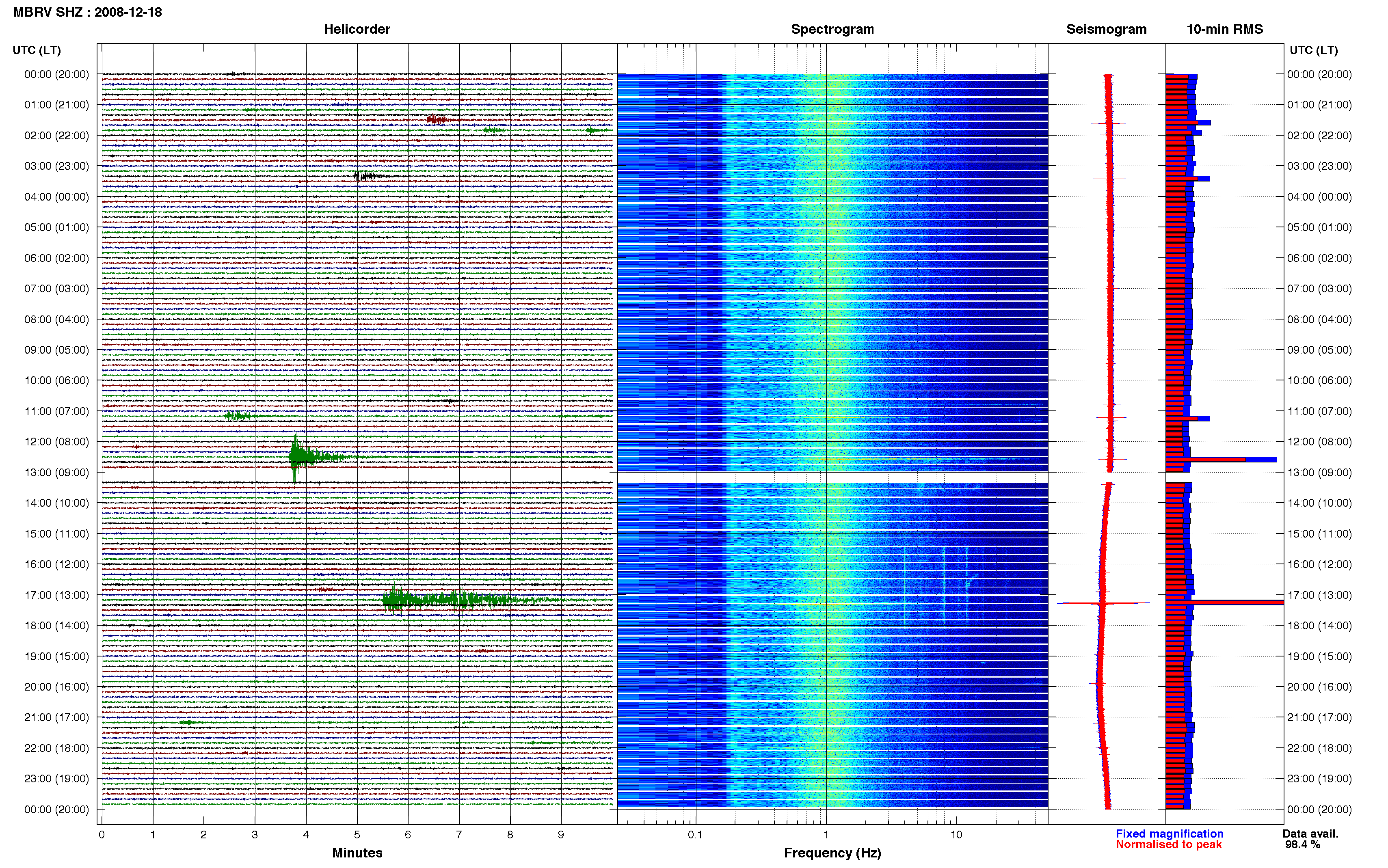
Task: Click the right 'UTC (LT)' axis label
Action: coord(1313,50)
